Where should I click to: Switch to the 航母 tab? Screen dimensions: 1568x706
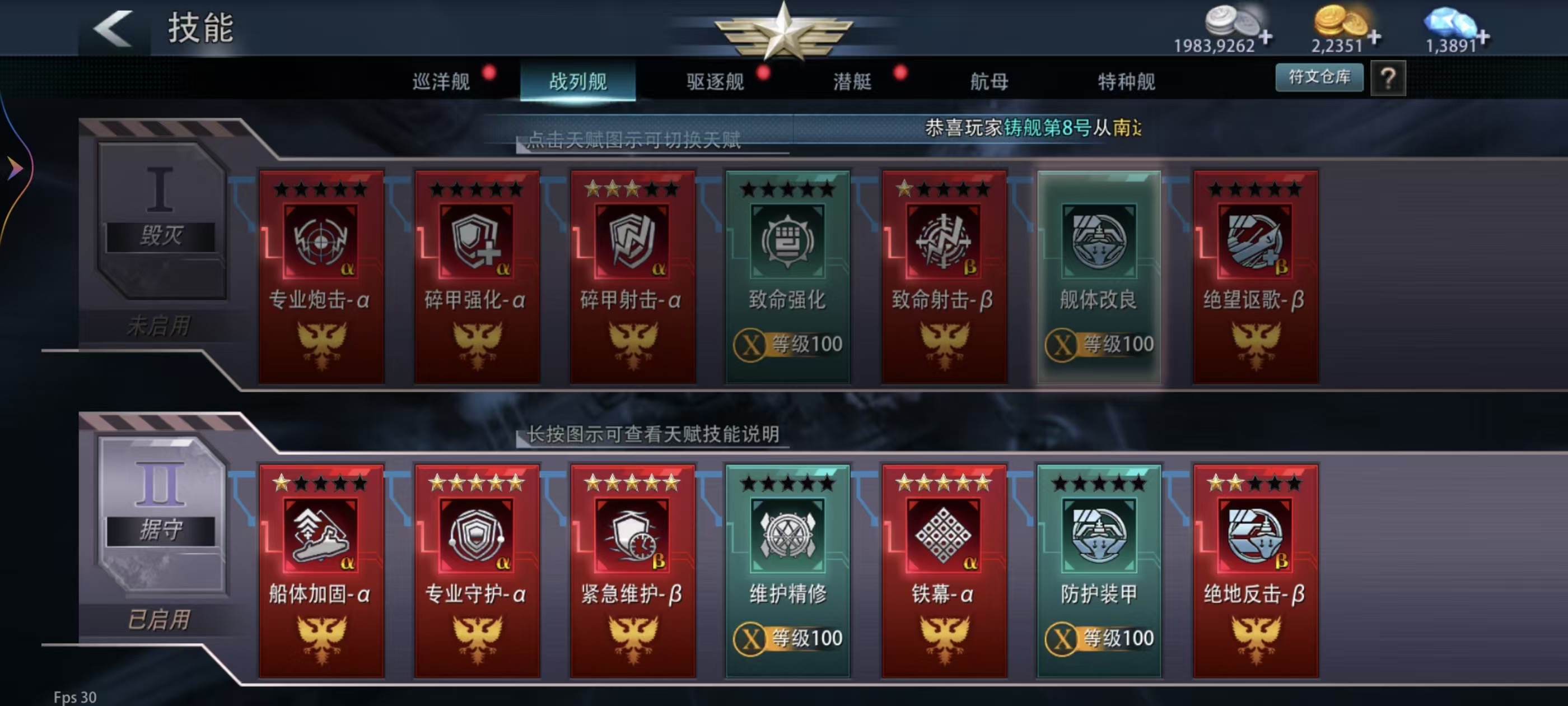coord(988,81)
